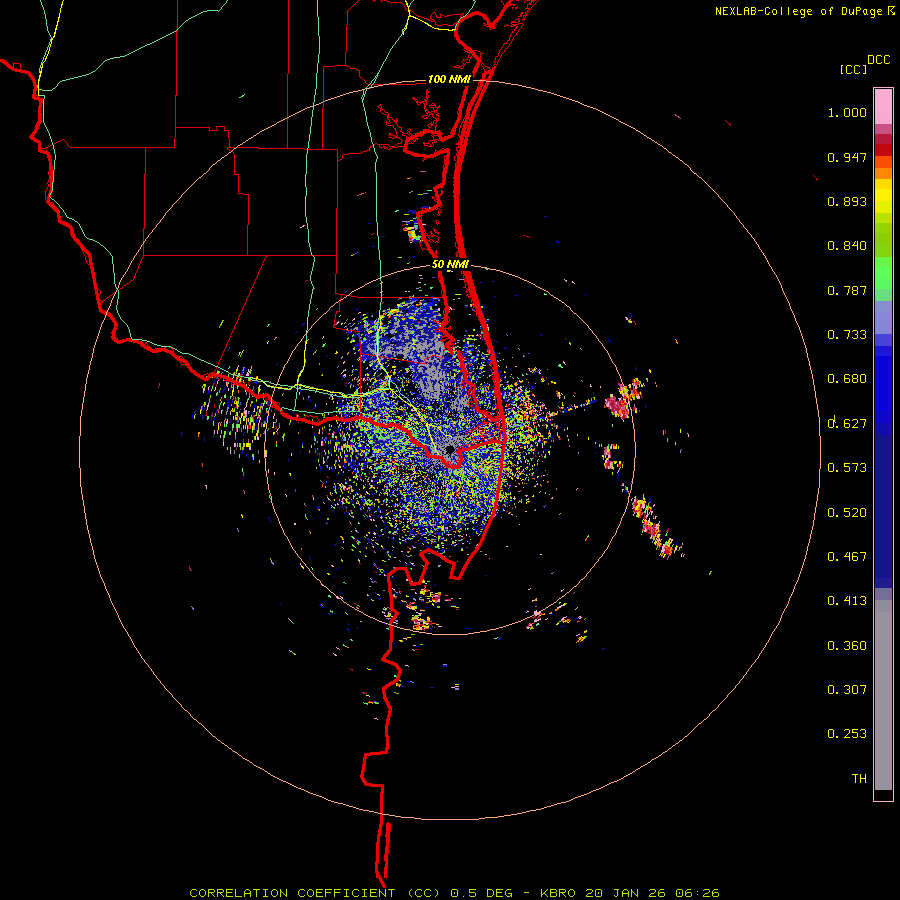The height and width of the screenshot is (900, 900).
Task: Click the 0.893 scale value
Action: click(x=847, y=201)
